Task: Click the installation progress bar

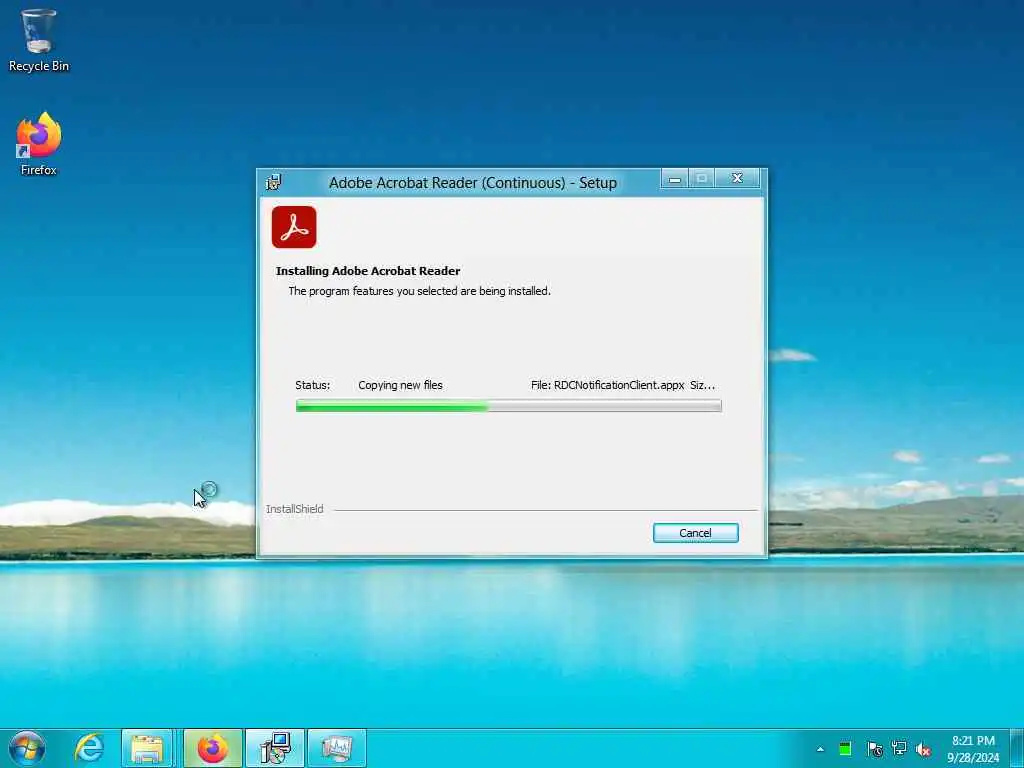Action: (x=509, y=406)
